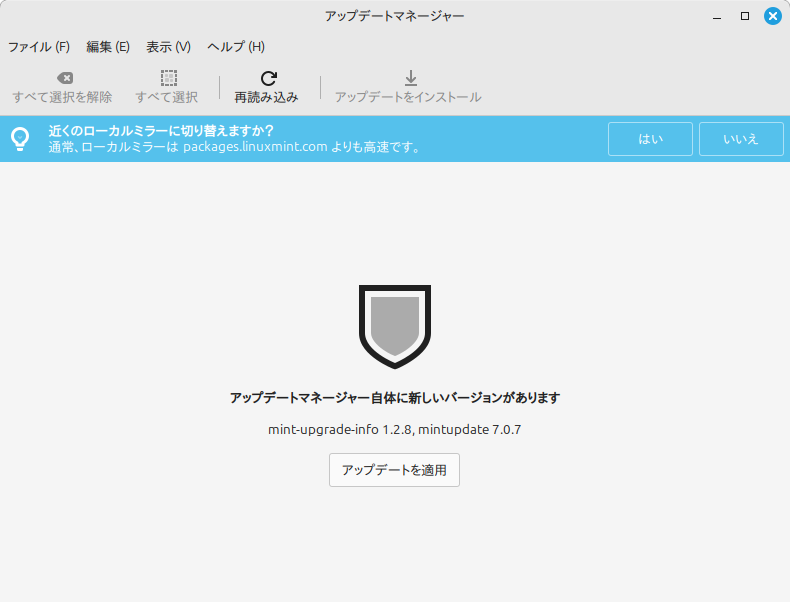Click はい to switch to local mirror

[x=650, y=139]
